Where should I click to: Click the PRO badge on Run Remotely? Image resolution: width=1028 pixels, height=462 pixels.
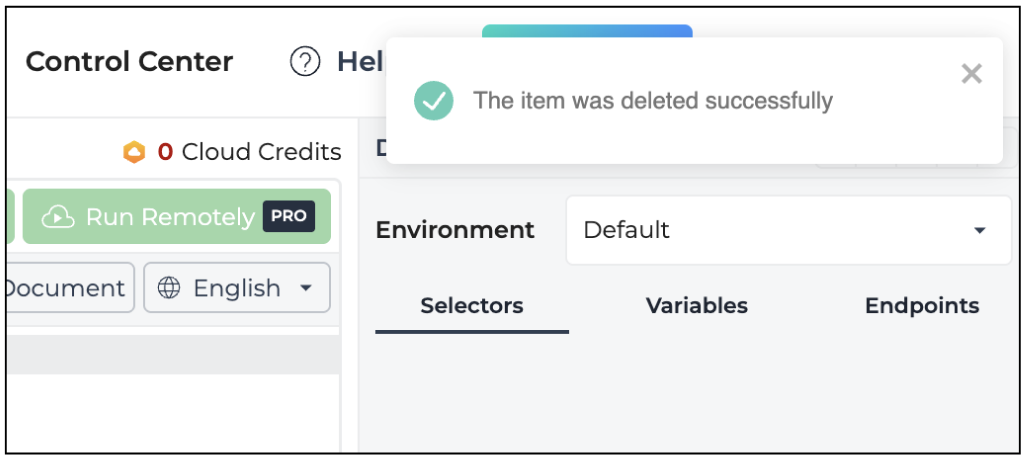point(289,217)
